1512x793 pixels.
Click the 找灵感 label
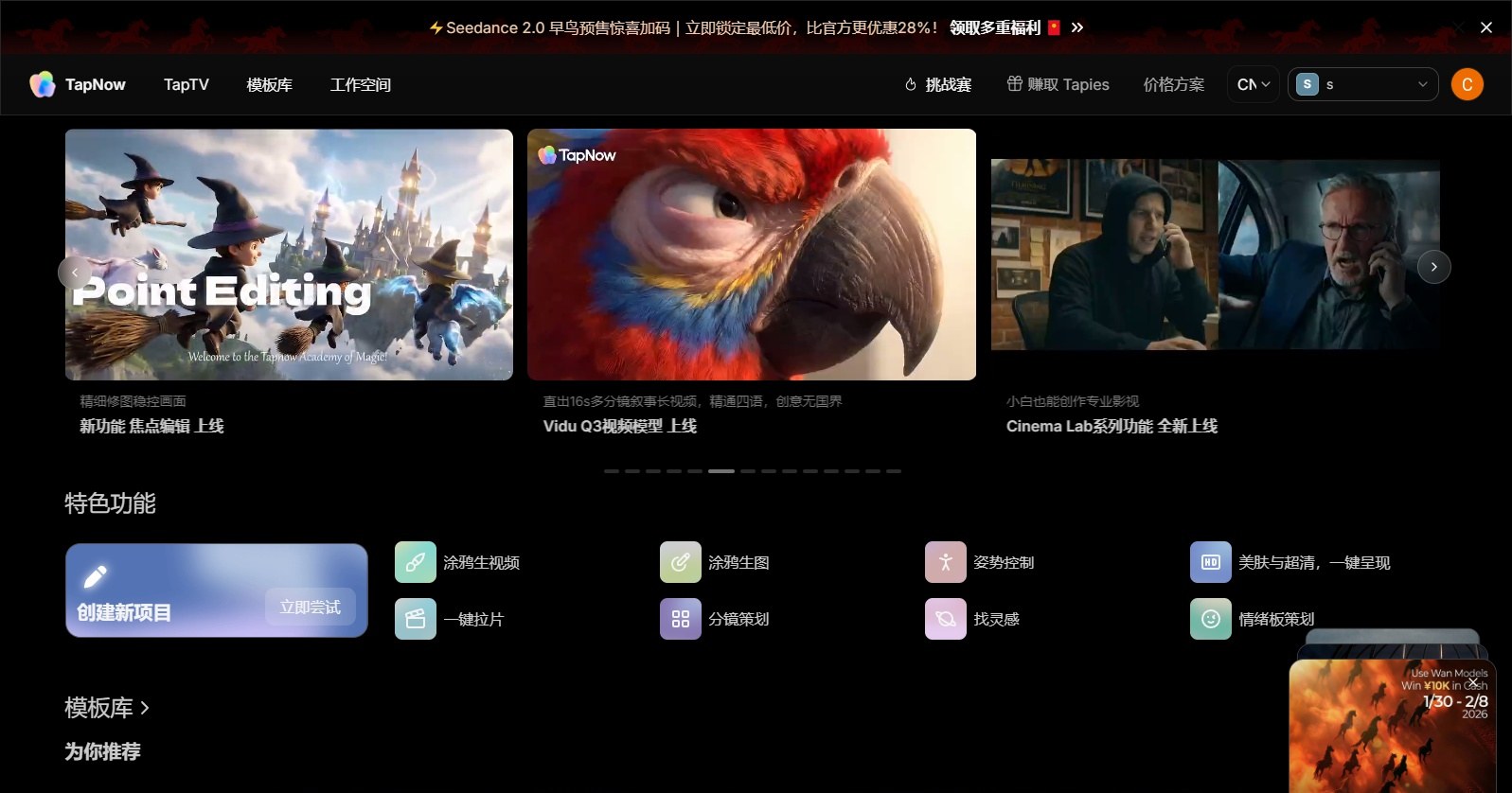[x=997, y=619]
